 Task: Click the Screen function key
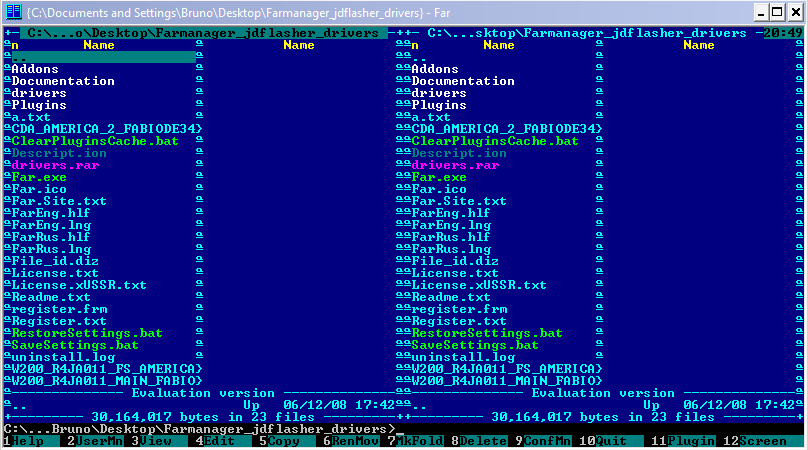[x=764, y=440]
